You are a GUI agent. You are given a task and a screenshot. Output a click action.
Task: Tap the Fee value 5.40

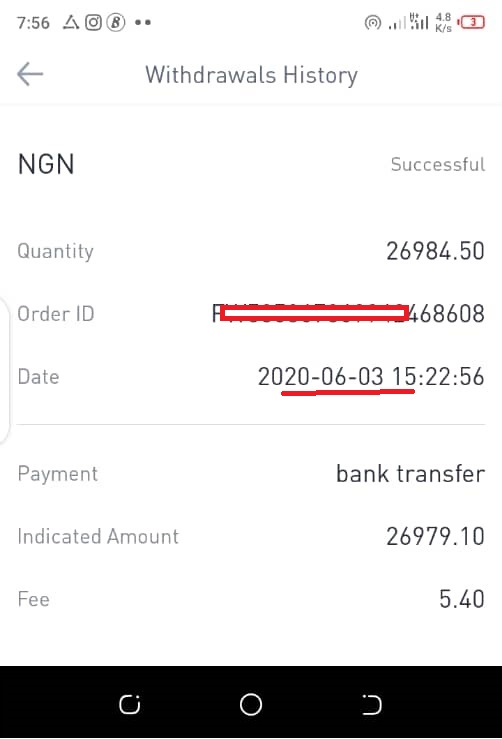(462, 599)
